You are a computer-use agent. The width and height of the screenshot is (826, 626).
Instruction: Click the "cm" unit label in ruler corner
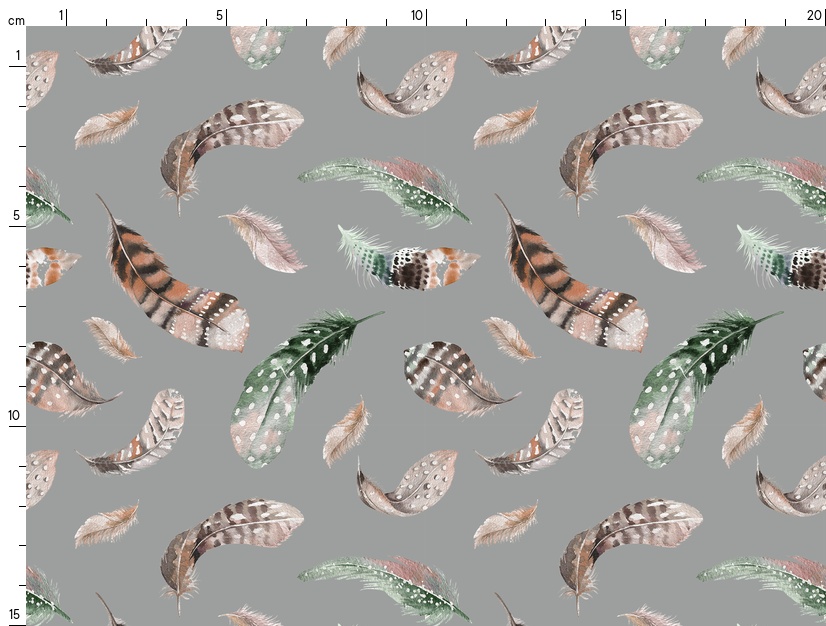click(x=15, y=20)
